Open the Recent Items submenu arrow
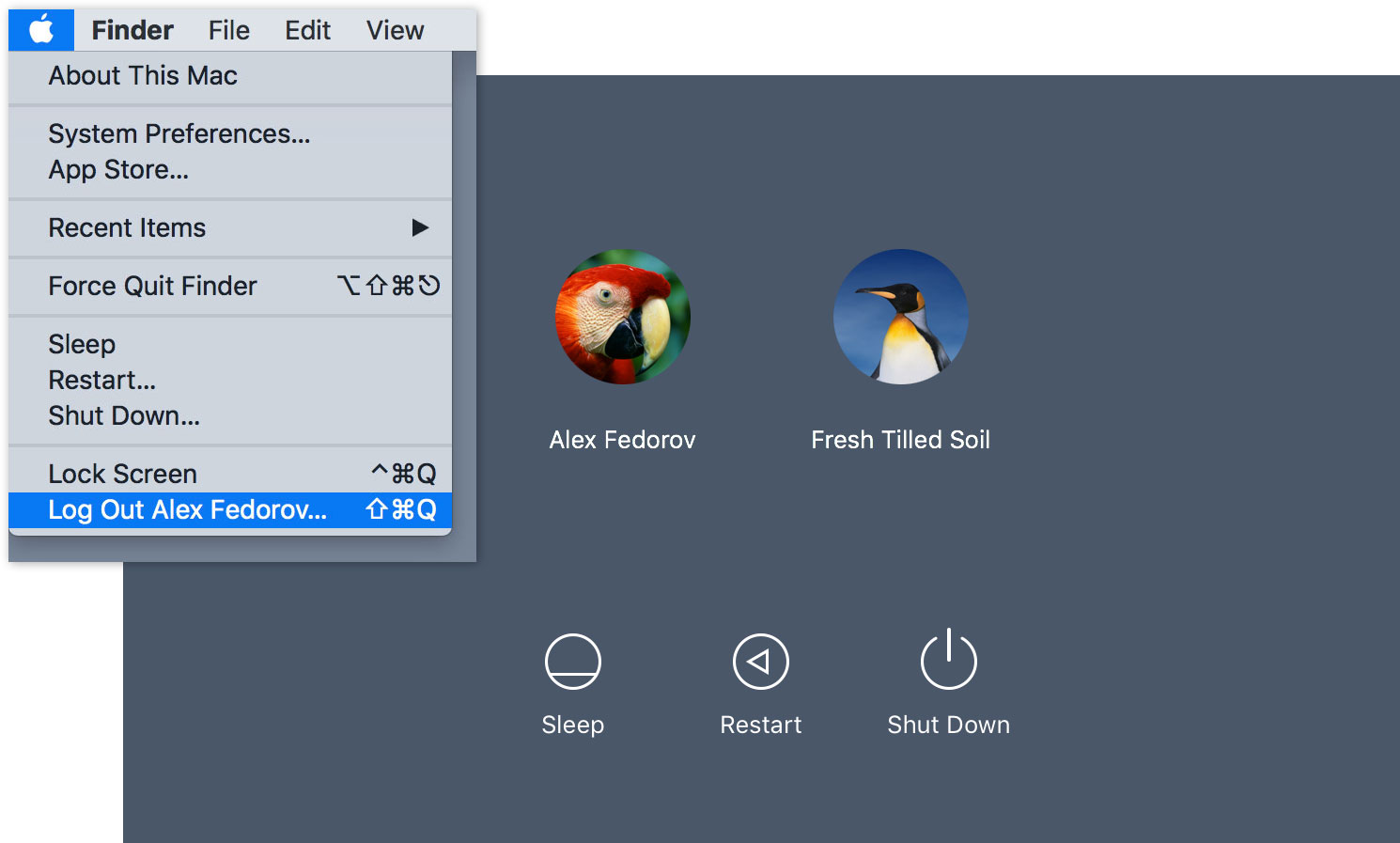Screen dimensions: 1400x843 tap(420, 227)
